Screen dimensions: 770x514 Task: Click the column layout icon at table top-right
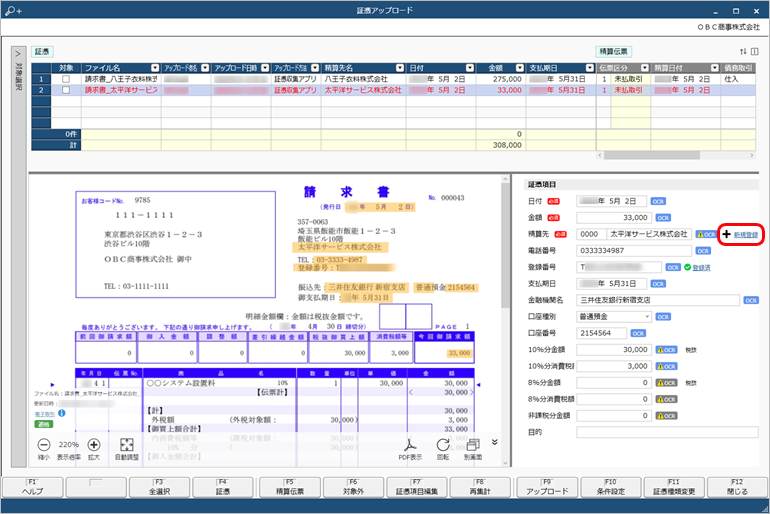point(755,52)
